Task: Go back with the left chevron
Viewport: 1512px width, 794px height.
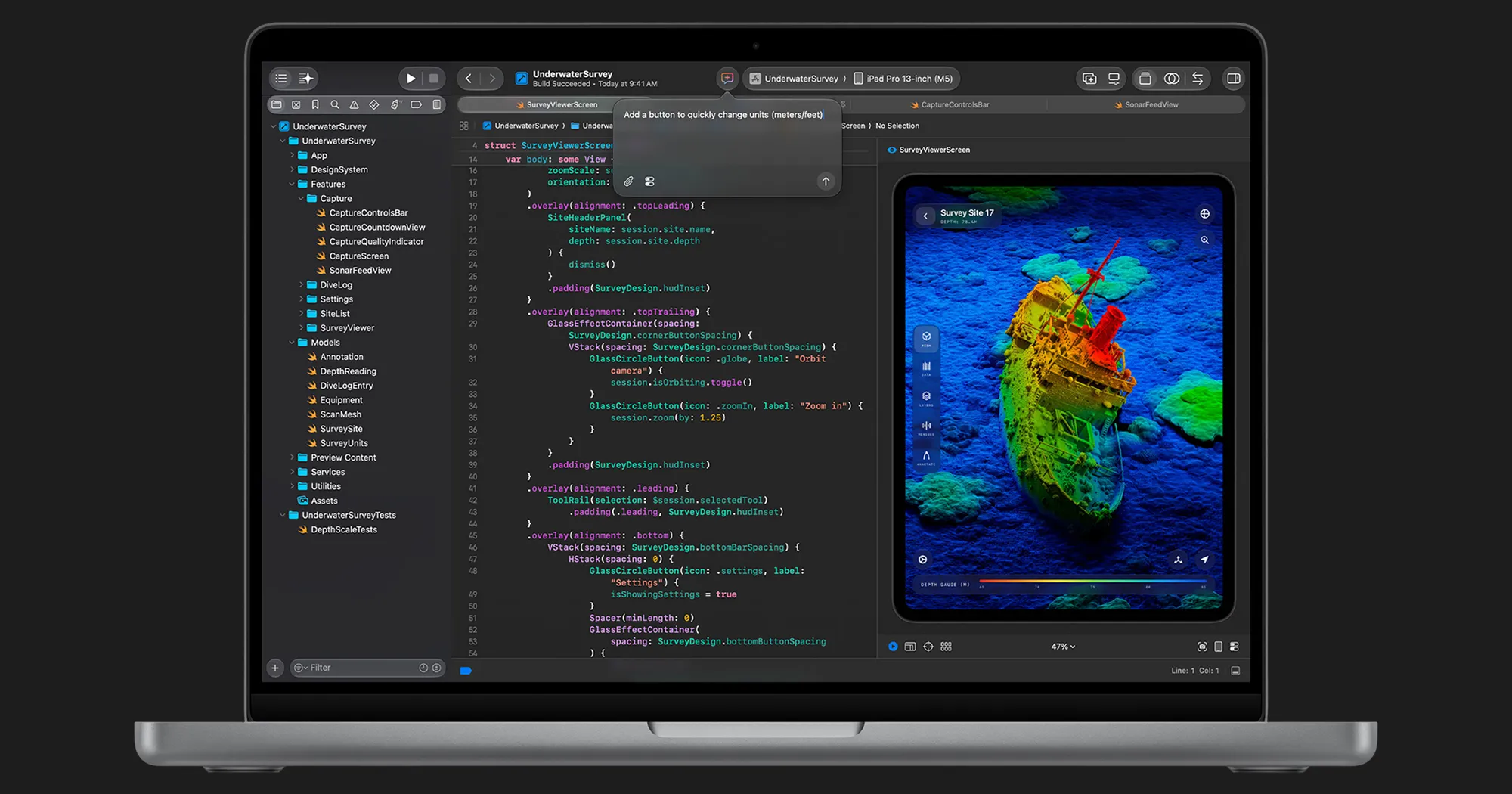Action: 469,79
